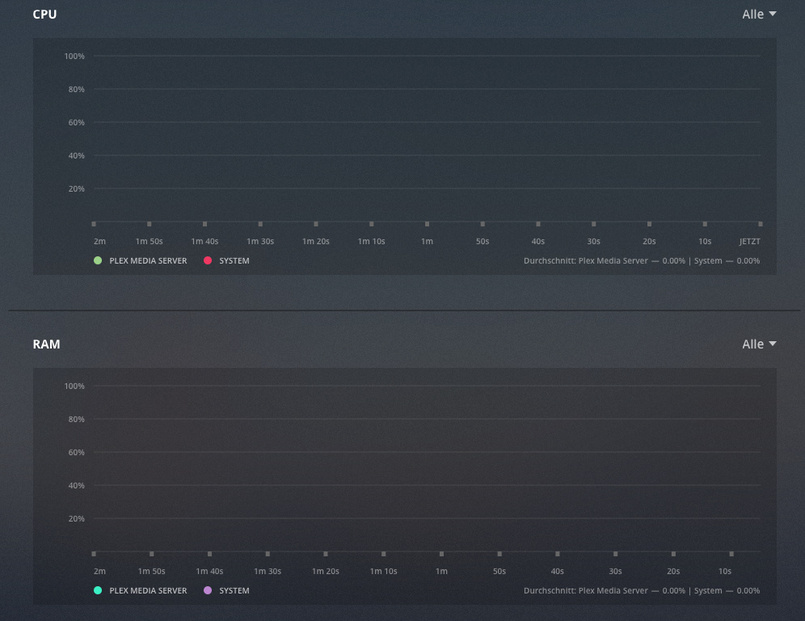
Task: Click the 80% label on RAM chart
Action: (x=76, y=419)
